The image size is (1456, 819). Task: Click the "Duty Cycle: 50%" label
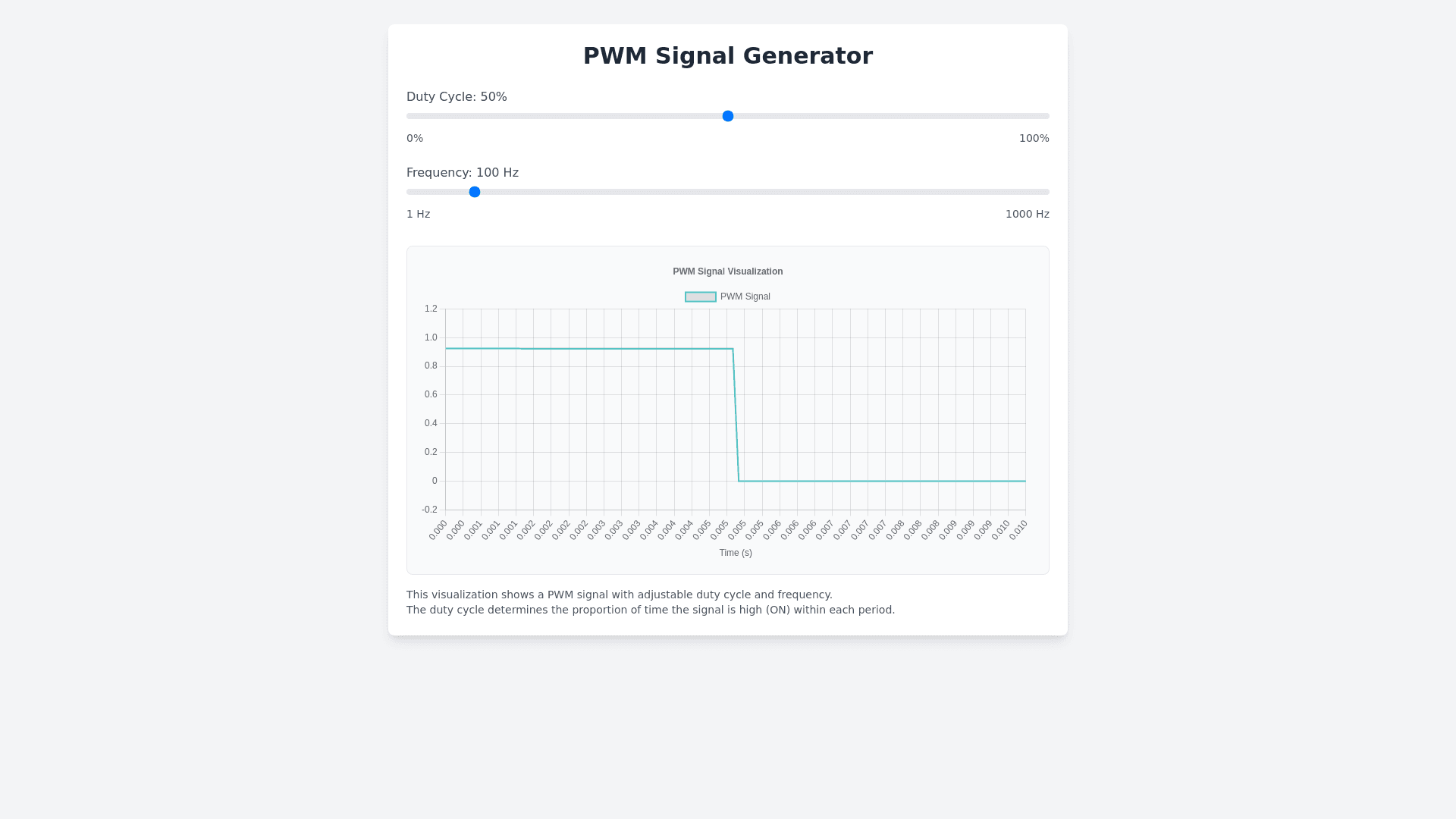pyautogui.click(x=457, y=97)
